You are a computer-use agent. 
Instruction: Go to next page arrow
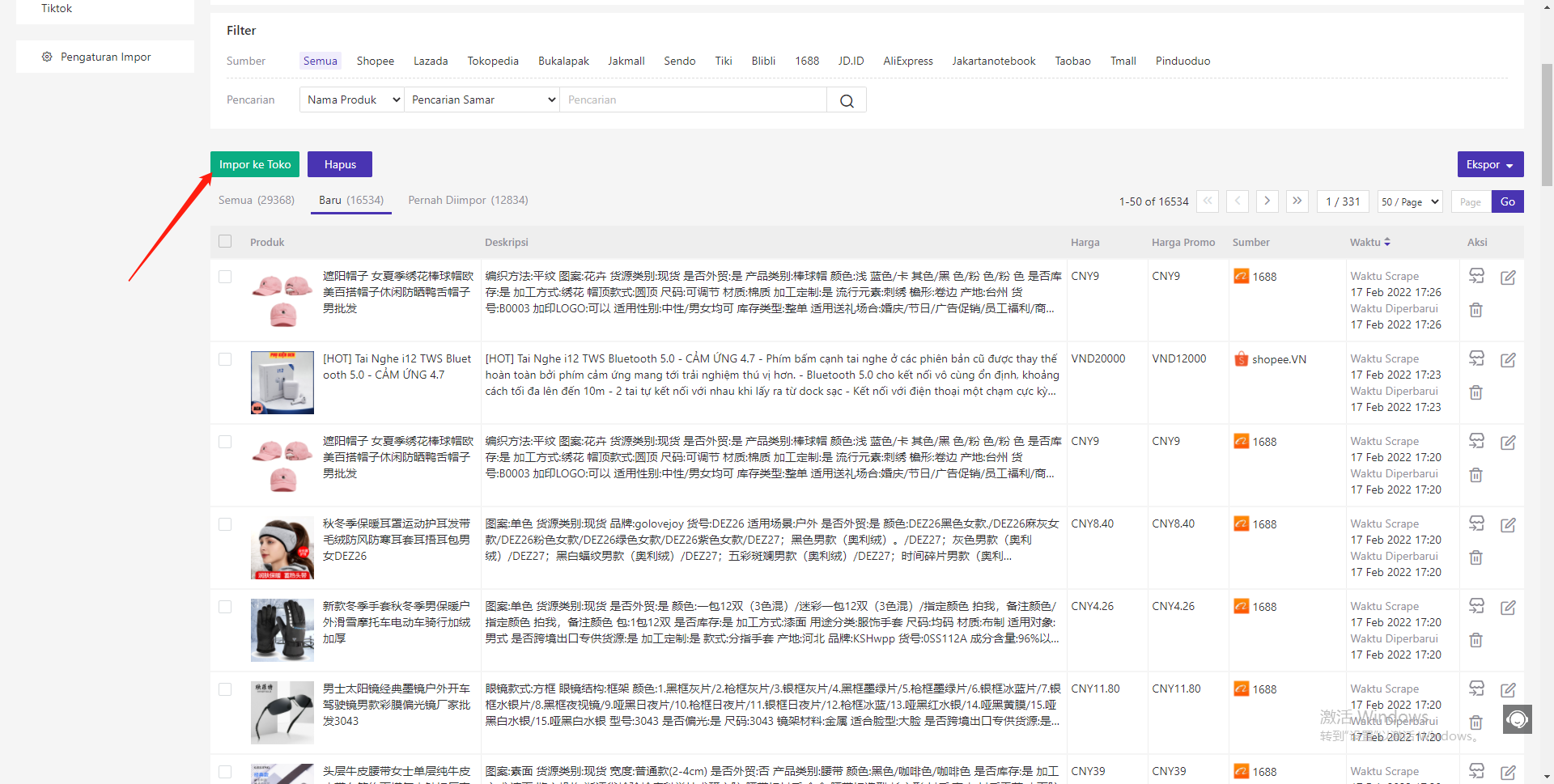tap(1267, 201)
